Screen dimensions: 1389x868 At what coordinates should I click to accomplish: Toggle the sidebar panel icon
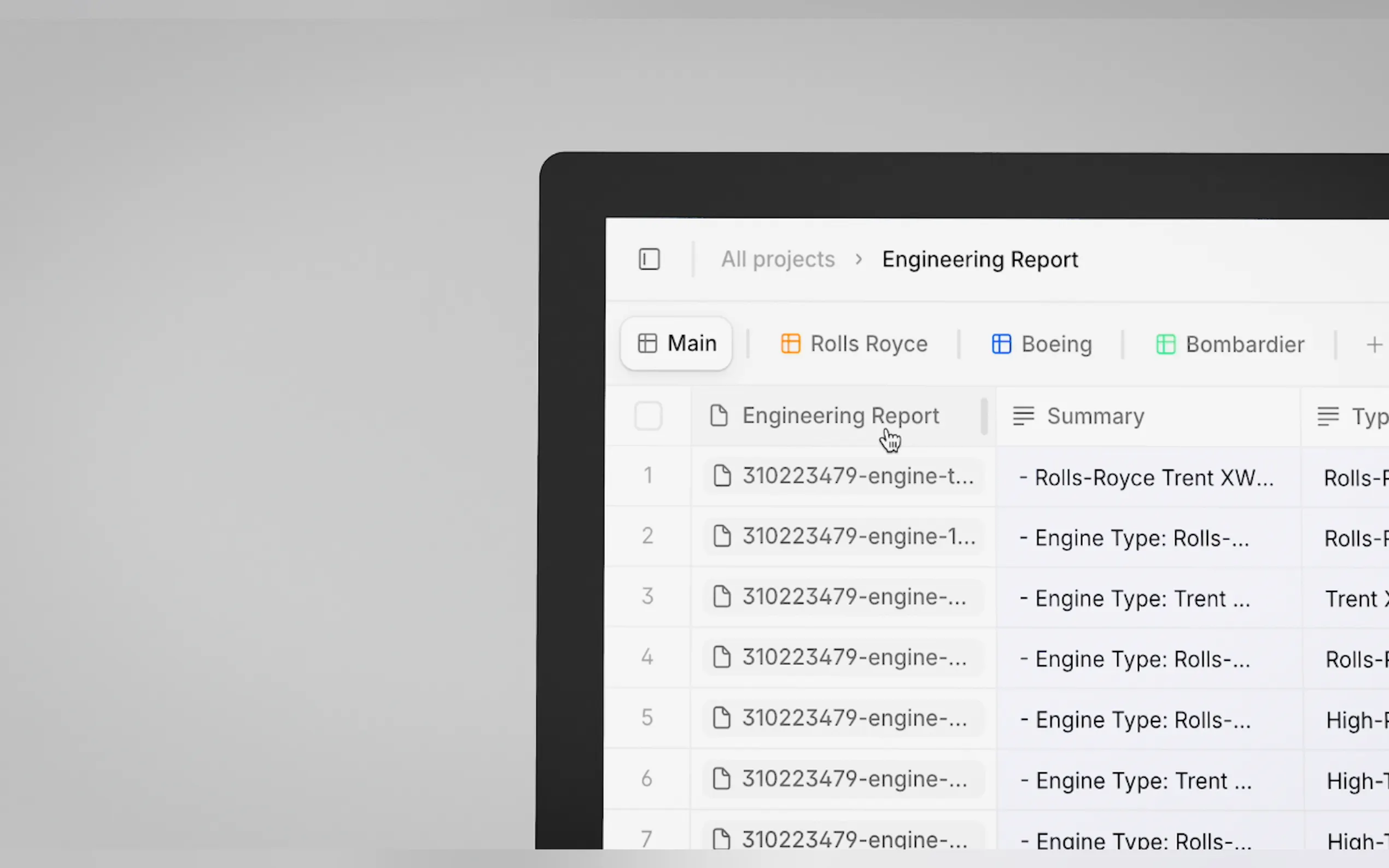[x=650, y=259]
